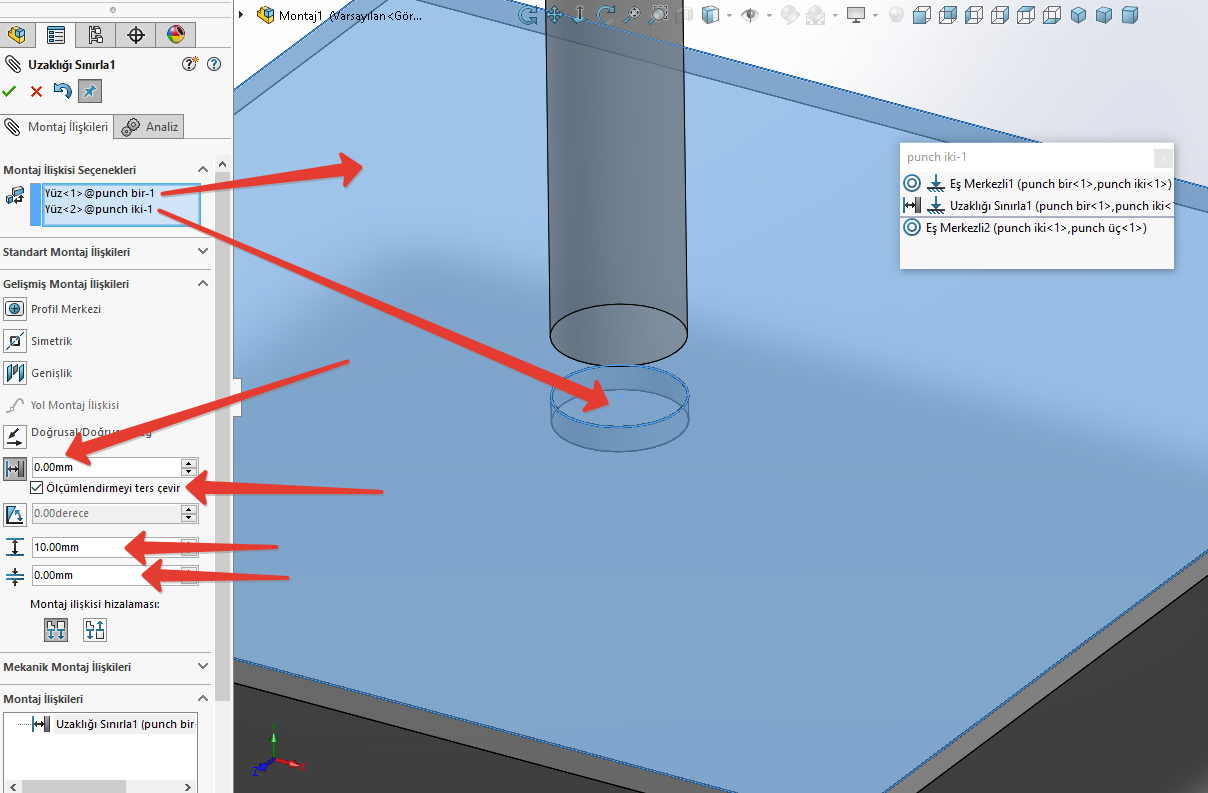Viewport: 1208px width, 793px height.
Task: Select the Yol Montaj İlişkisi icon
Action: [x=14, y=404]
